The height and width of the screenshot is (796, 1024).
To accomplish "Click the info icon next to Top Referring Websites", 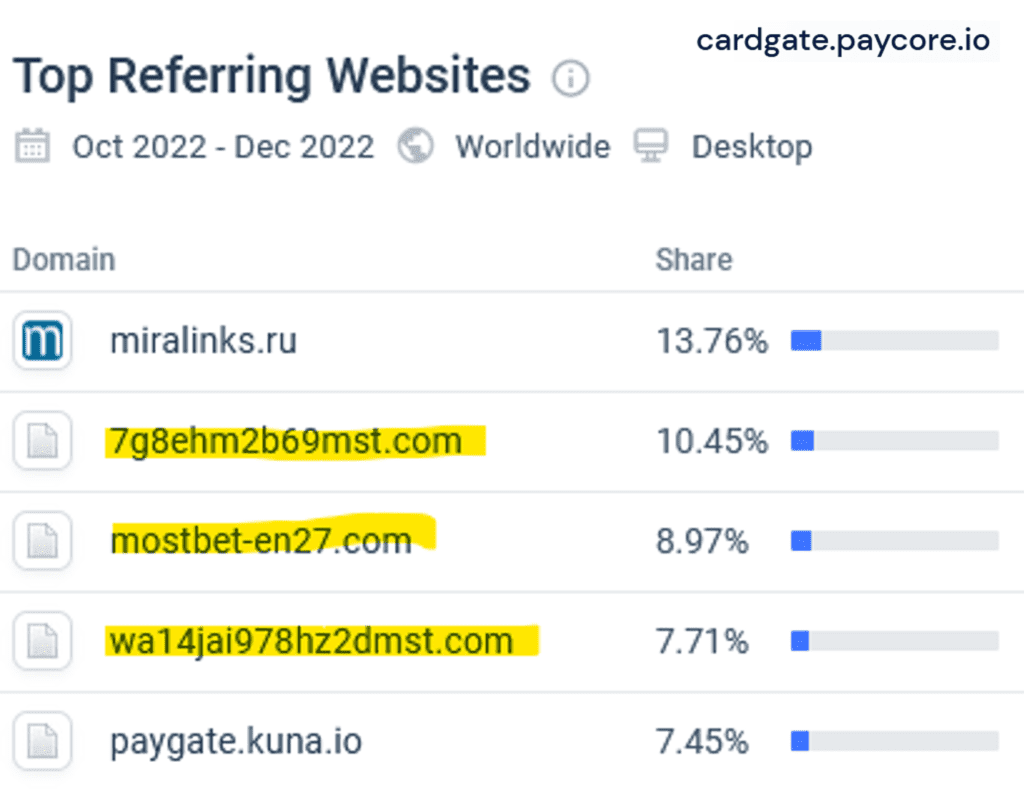I will click(570, 78).
